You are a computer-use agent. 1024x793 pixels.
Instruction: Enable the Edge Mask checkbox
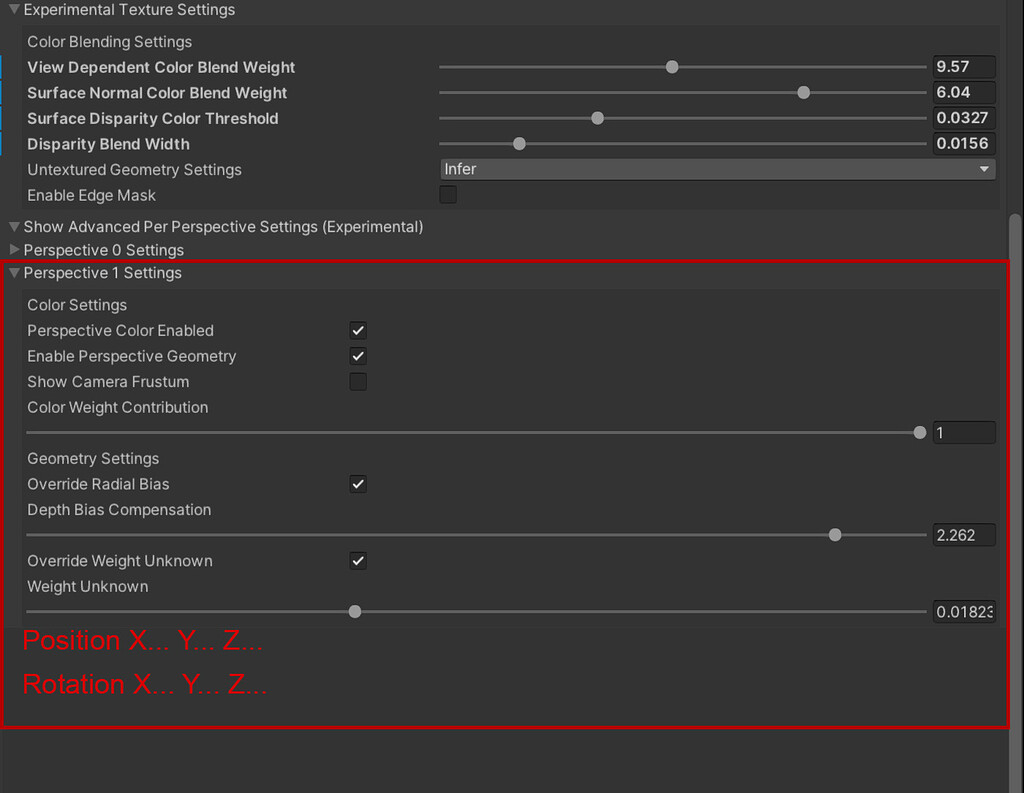coord(447,194)
